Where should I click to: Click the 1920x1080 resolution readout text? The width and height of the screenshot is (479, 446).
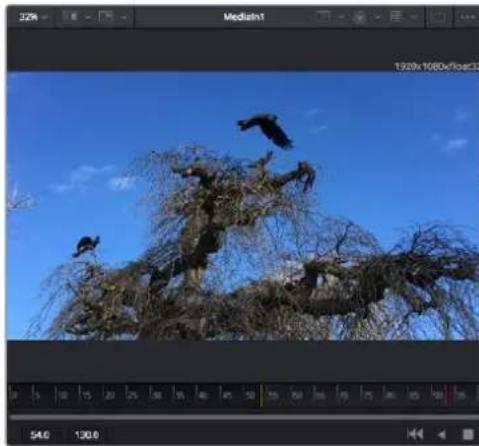437,67
